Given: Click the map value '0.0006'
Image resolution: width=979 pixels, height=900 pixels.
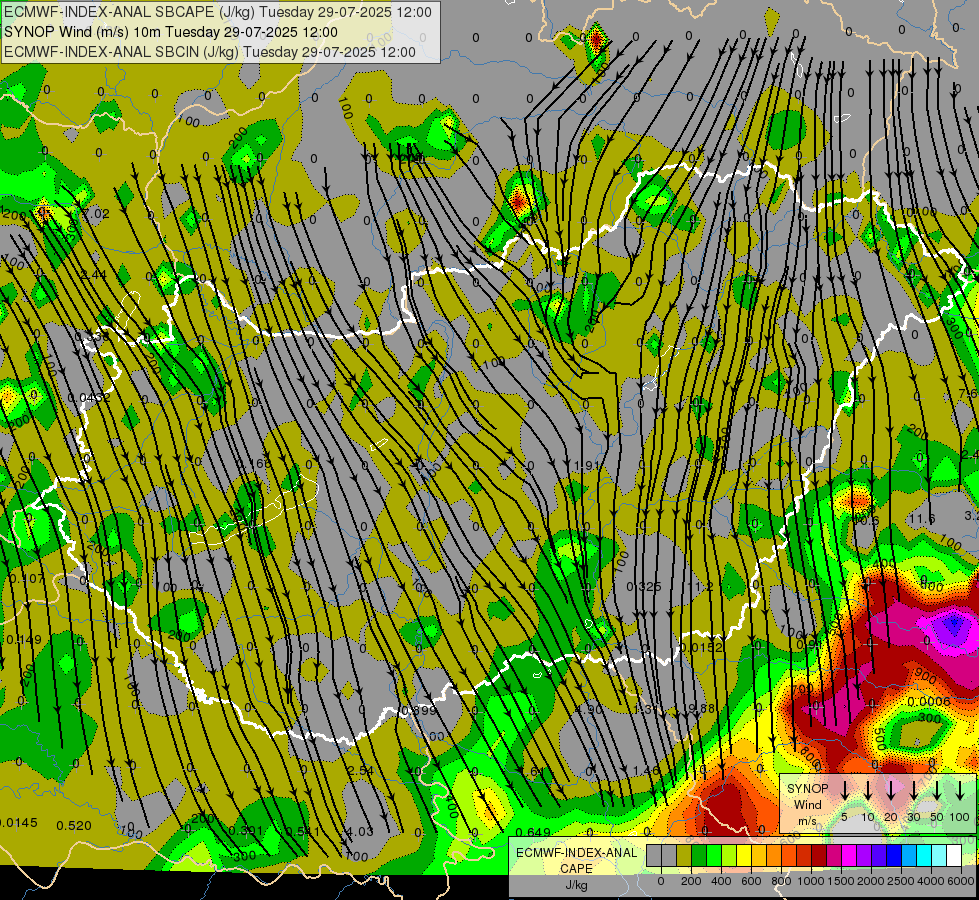Looking at the screenshot, I should click(x=928, y=701).
